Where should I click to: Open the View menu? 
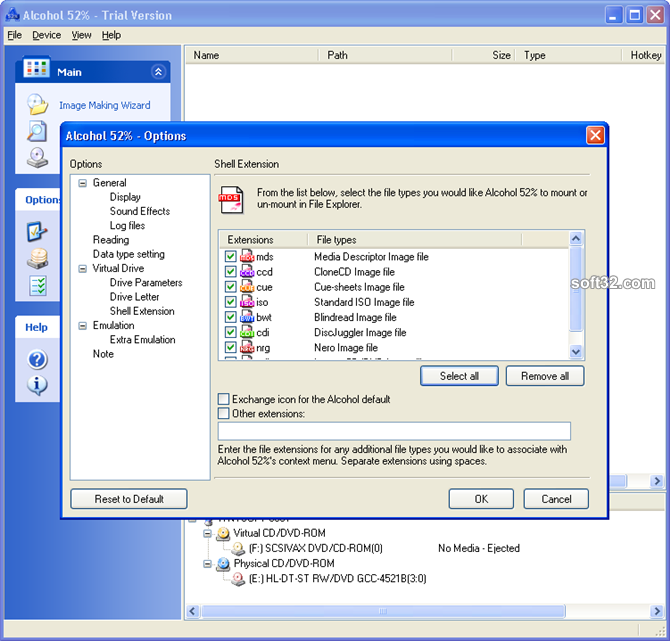pyautogui.click(x=81, y=35)
